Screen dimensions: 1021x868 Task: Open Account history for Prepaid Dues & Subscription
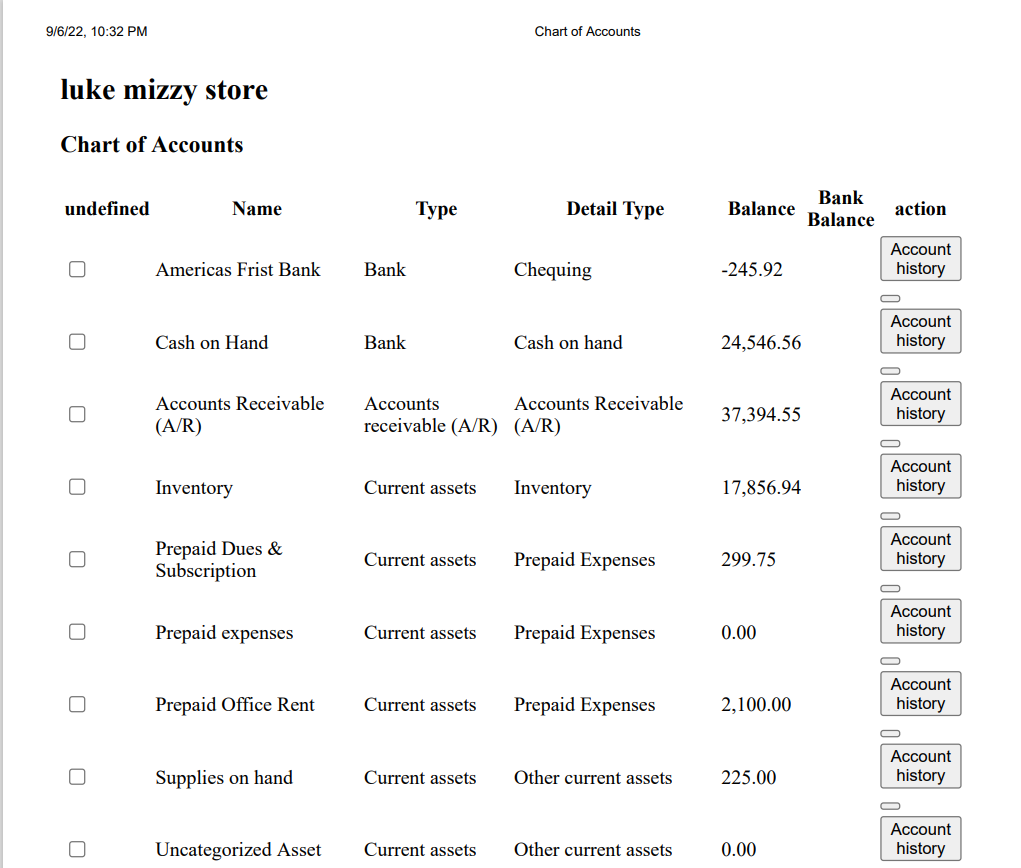(x=920, y=549)
